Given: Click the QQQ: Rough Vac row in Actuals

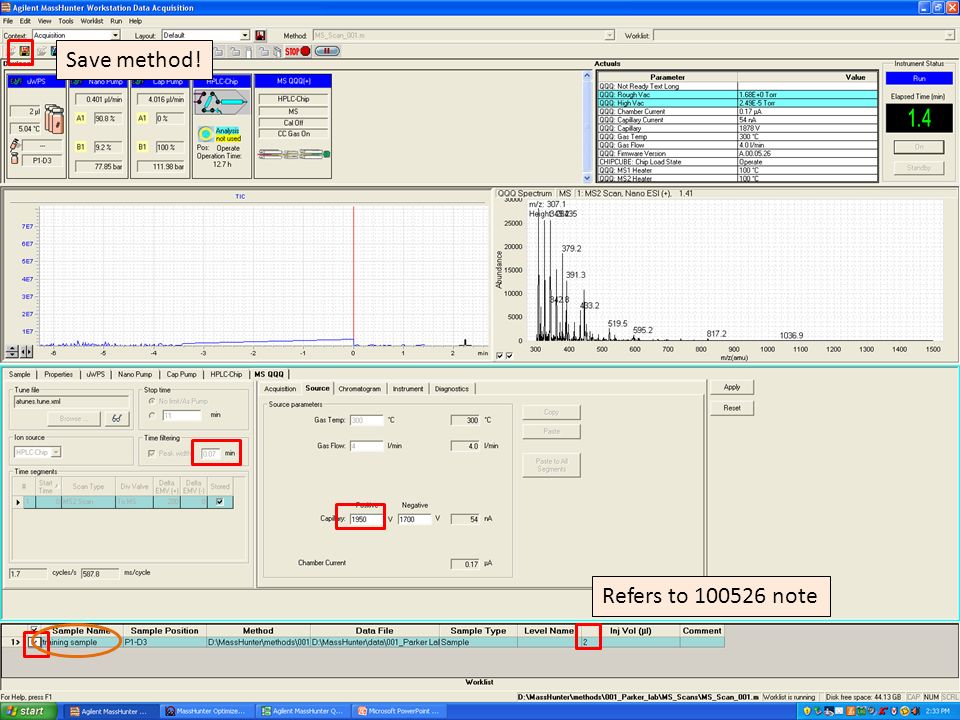Looking at the screenshot, I should [x=737, y=95].
